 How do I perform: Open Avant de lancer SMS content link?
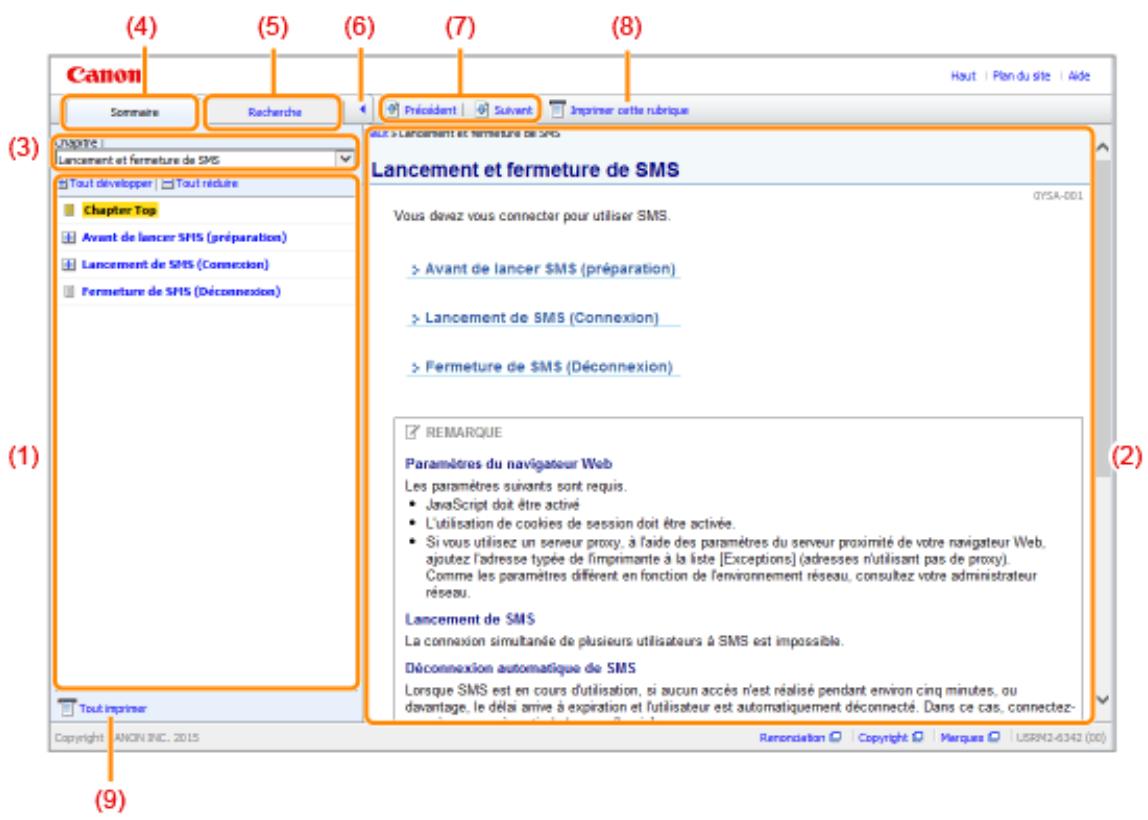(550, 269)
